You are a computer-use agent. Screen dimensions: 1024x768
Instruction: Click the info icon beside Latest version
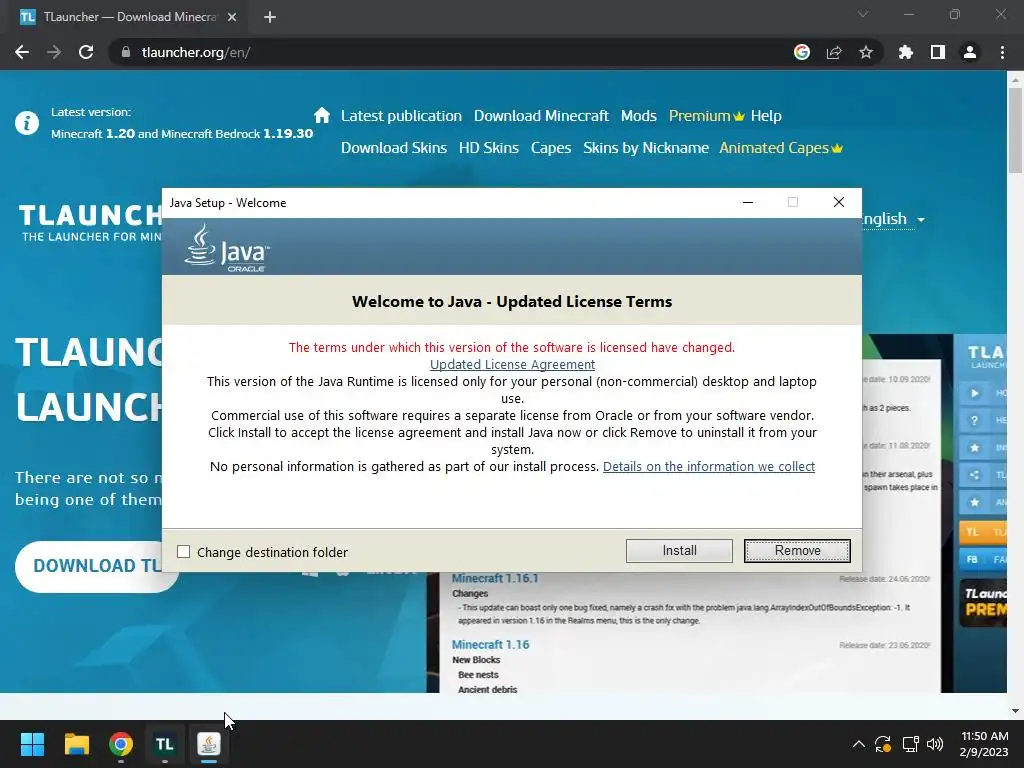27,122
